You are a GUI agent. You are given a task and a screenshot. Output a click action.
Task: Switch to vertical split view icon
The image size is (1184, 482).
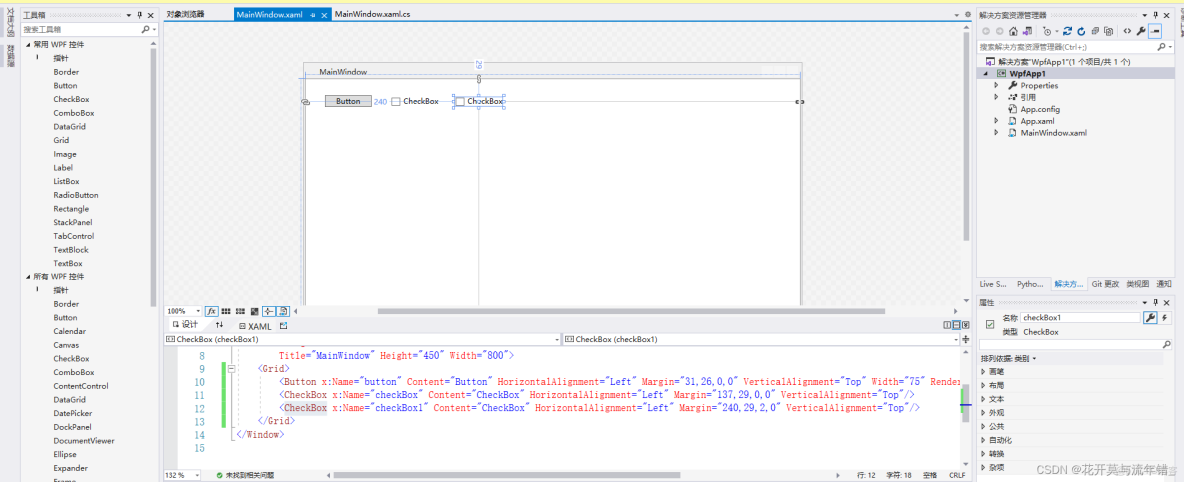947,325
